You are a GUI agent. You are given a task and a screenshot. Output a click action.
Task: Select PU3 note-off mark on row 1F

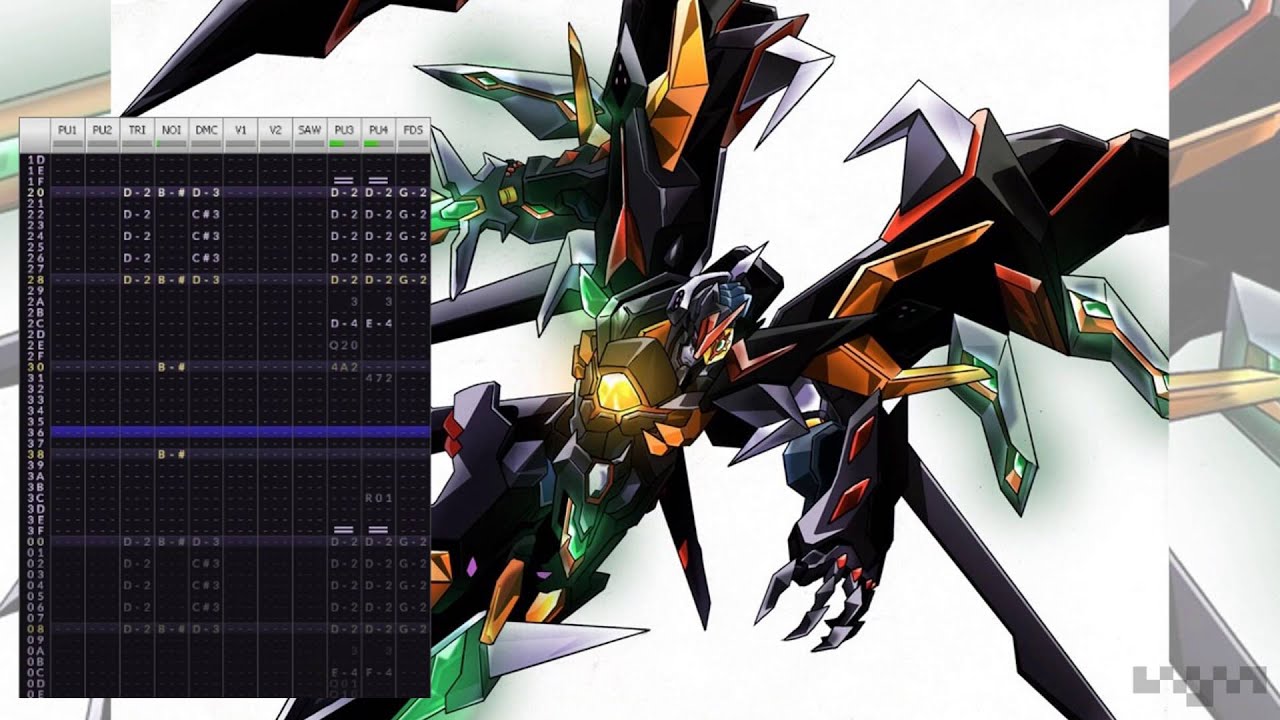pos(344,181)
